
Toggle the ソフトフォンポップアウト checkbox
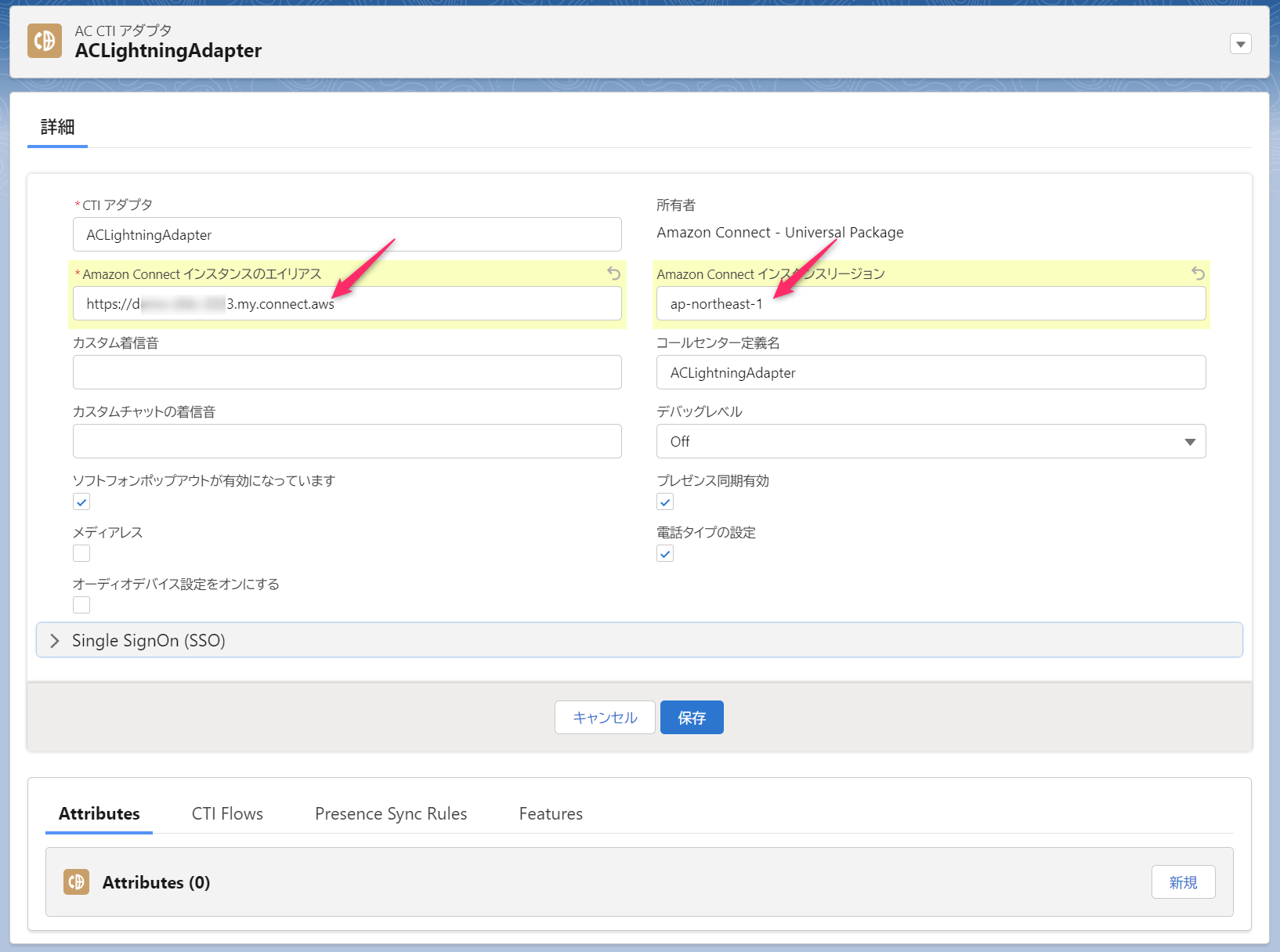coord(81,501)
